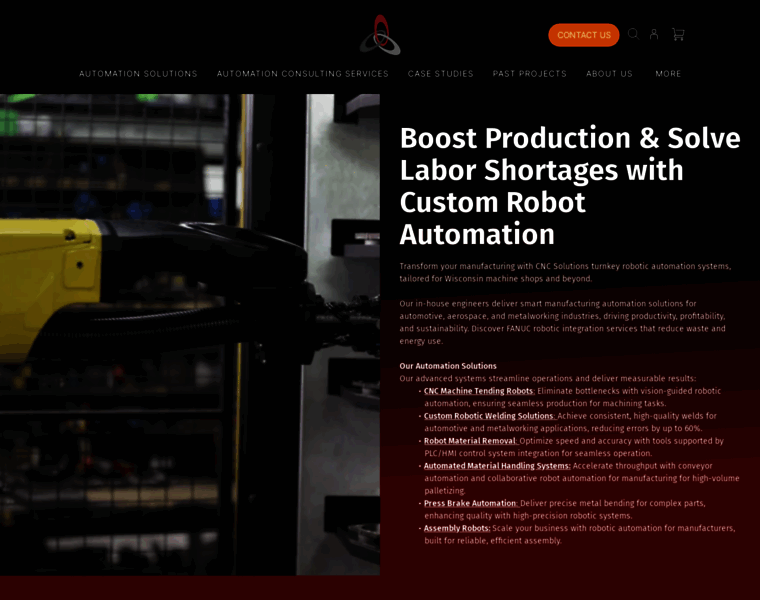Open the Custom Robotic Welding Solutions link

click(x=489, y=416)
